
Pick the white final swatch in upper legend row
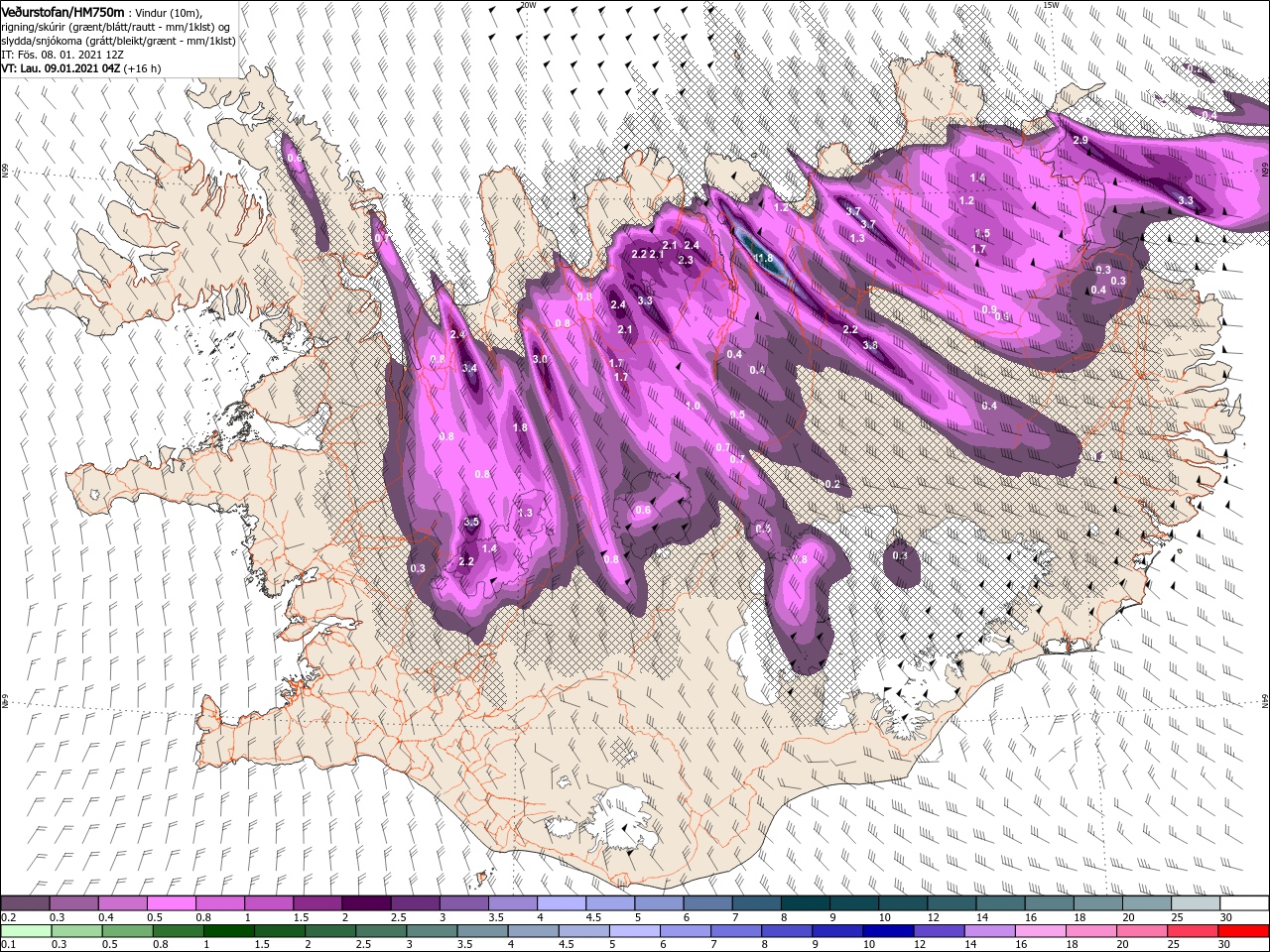point(1244,903)
